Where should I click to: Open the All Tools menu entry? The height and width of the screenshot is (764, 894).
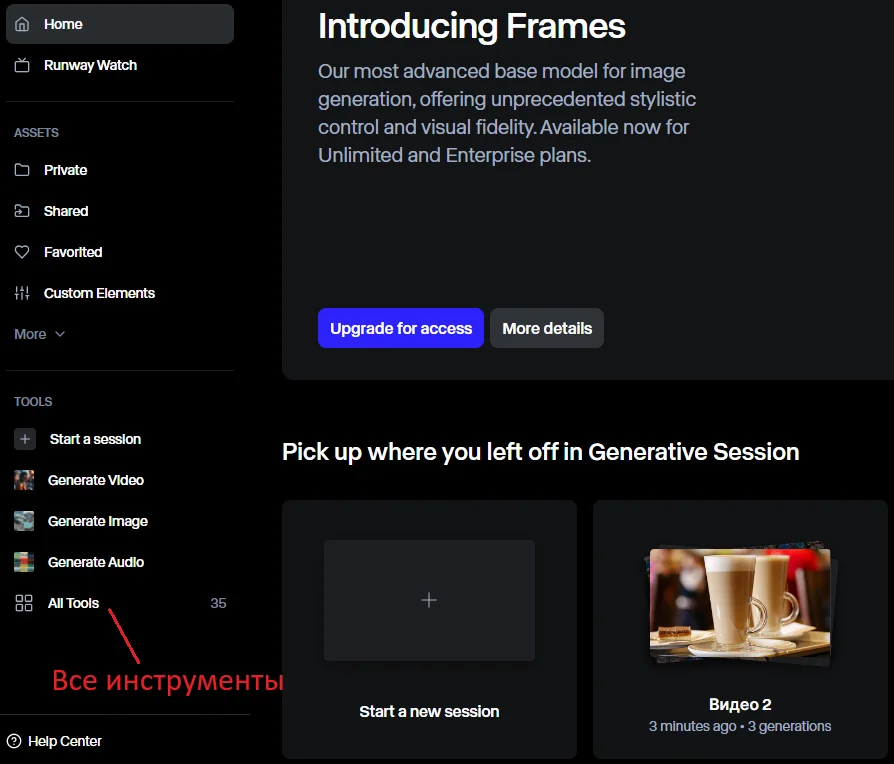(x=74, y=603)
